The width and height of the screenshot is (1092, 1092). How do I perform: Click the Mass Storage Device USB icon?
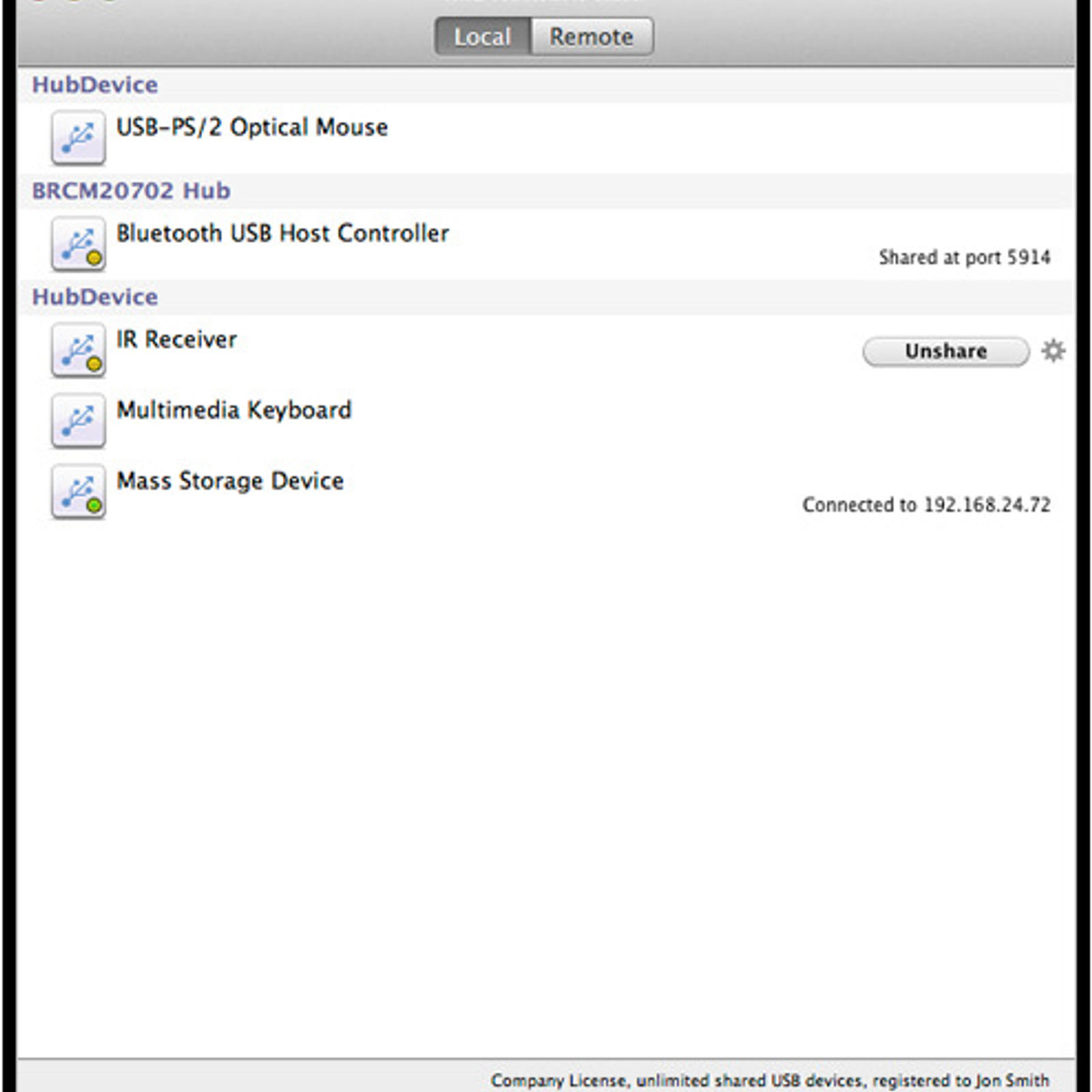point(78,491)
